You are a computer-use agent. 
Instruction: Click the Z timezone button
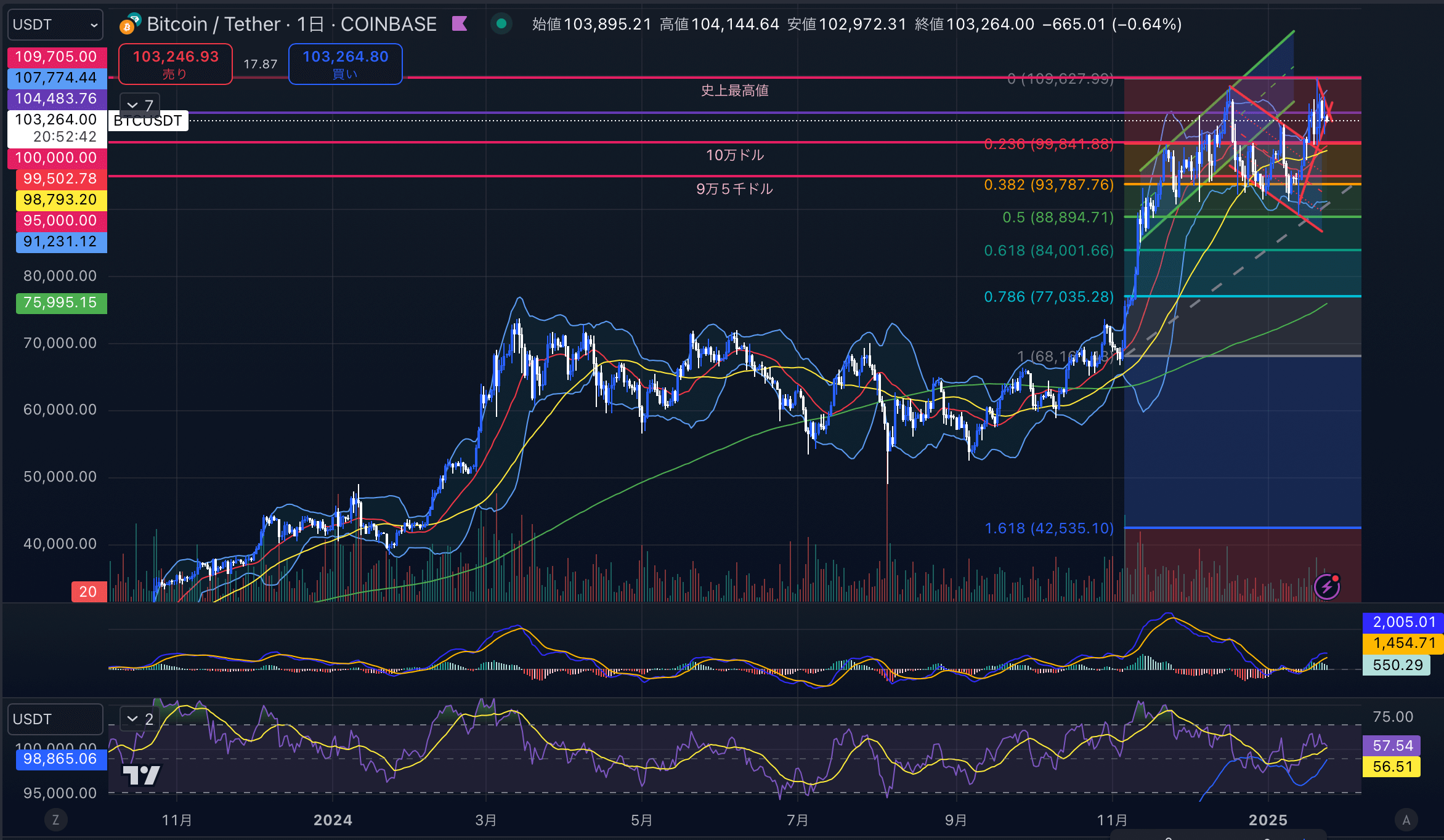(55, 820)
